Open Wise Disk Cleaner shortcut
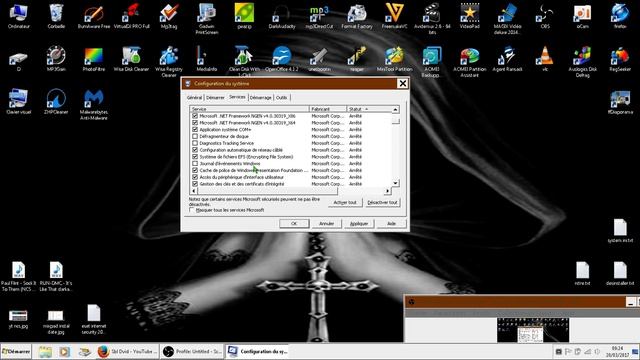Image resolution: width=640 pixels, height=360 pixels. pyautogui.click(x=131, y=59)
